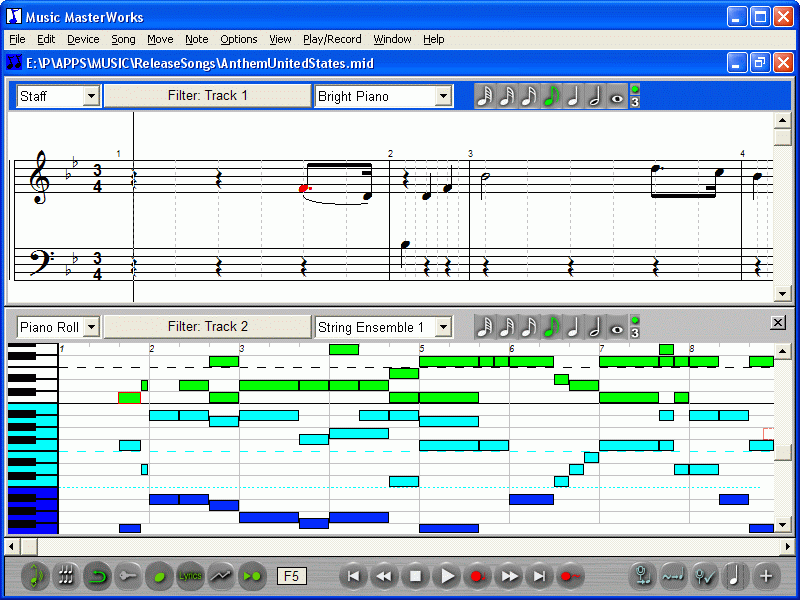Click the plus icon in bottom toolbar
This screenshot has height=600, width=800.
point(766,577)
